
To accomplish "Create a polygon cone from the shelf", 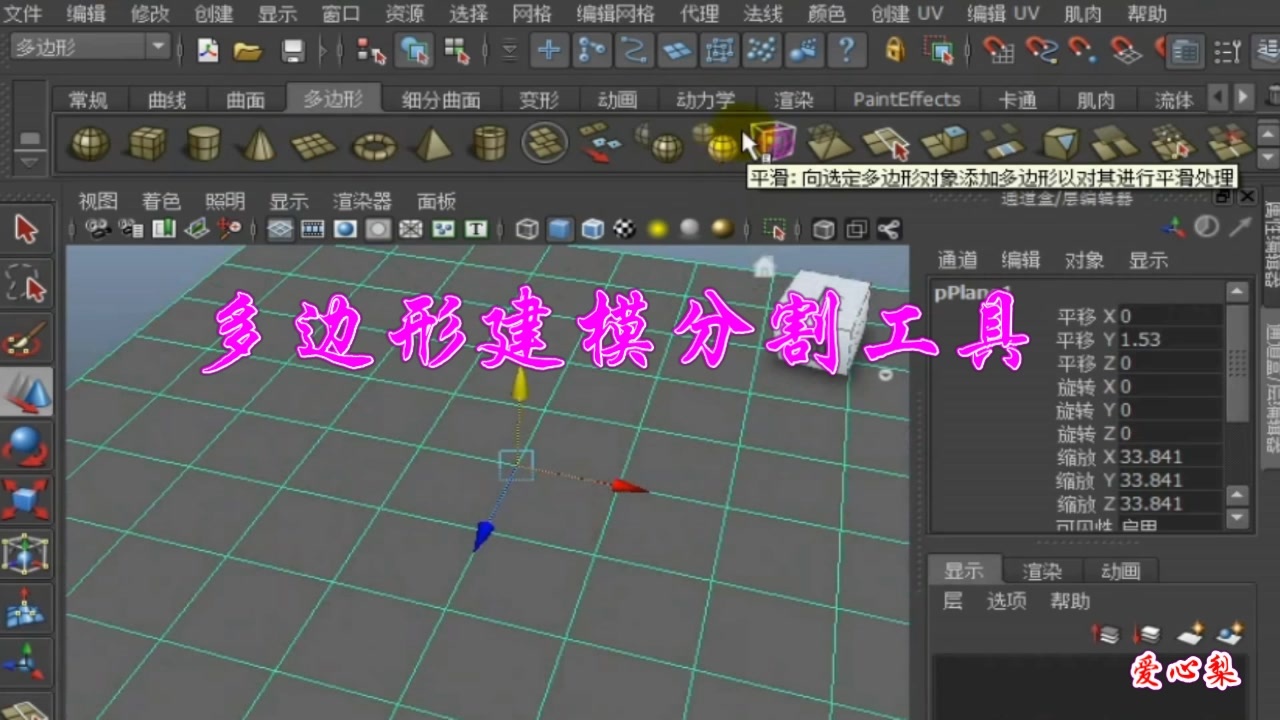I will click(x=259, y=145).
